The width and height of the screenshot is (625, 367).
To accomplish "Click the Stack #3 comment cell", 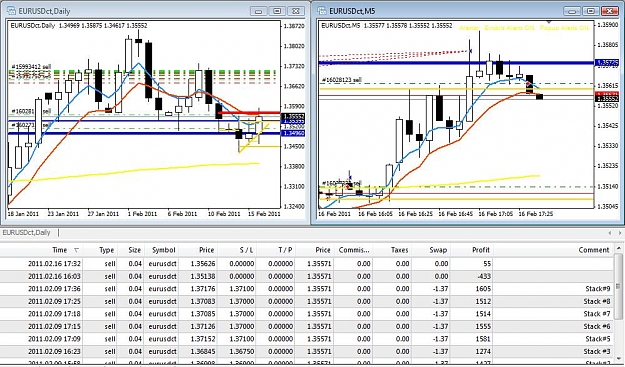I will (597, 351).
